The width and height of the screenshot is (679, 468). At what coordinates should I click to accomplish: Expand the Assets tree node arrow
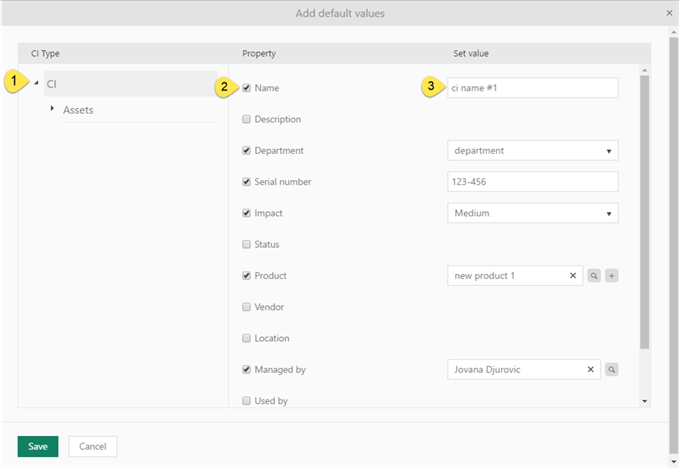point(52,108)
